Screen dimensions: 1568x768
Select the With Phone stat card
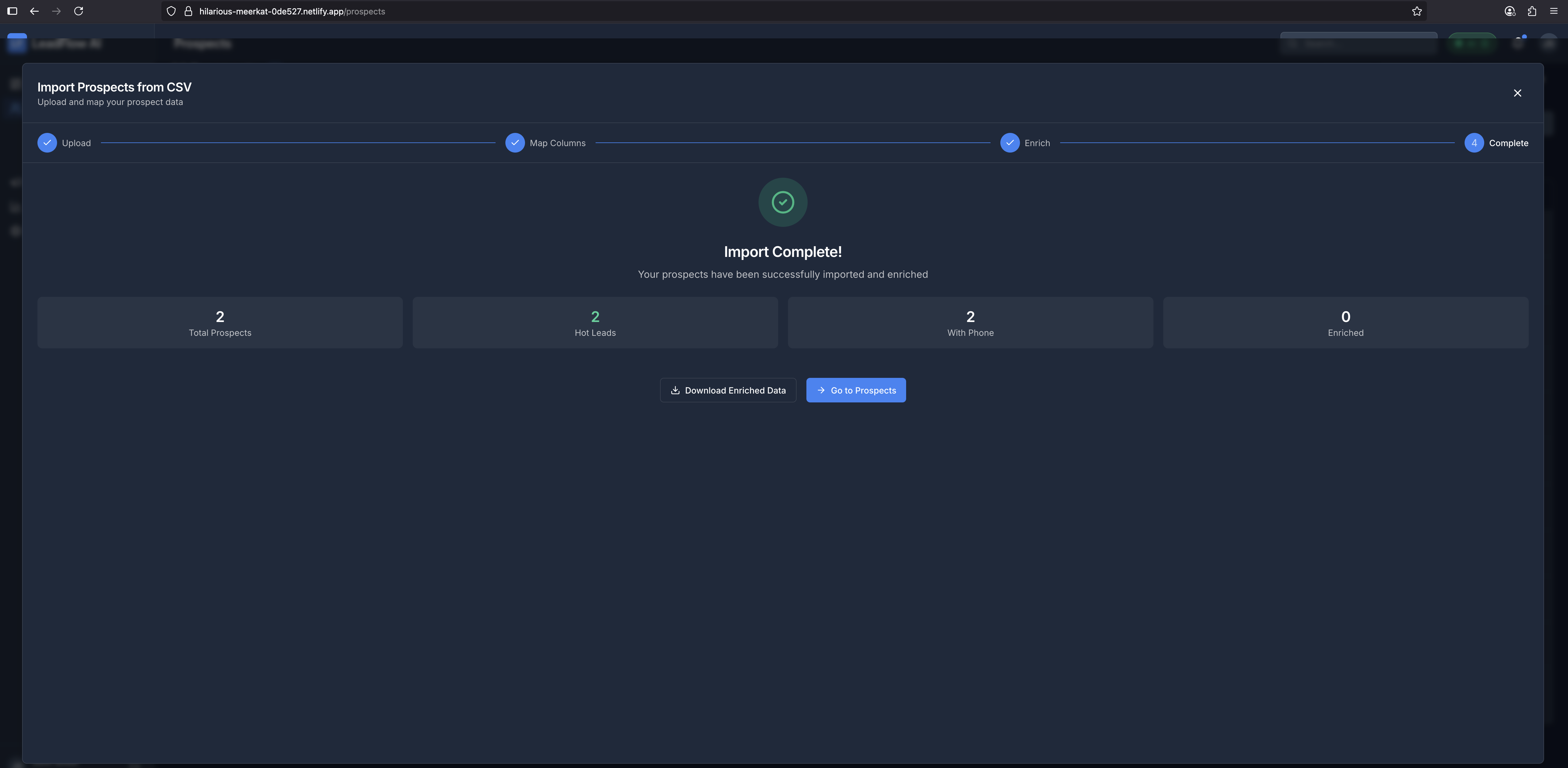coord(970,323)
